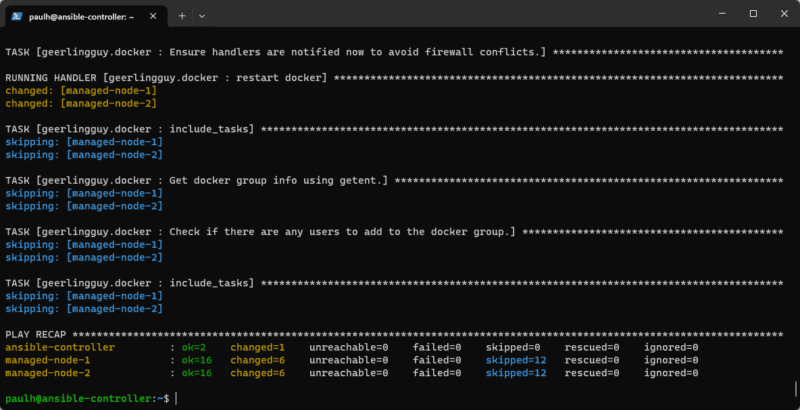Click the ansible-controller row in recap
Screen dimensions: 800x410
[x=60, y=347]
